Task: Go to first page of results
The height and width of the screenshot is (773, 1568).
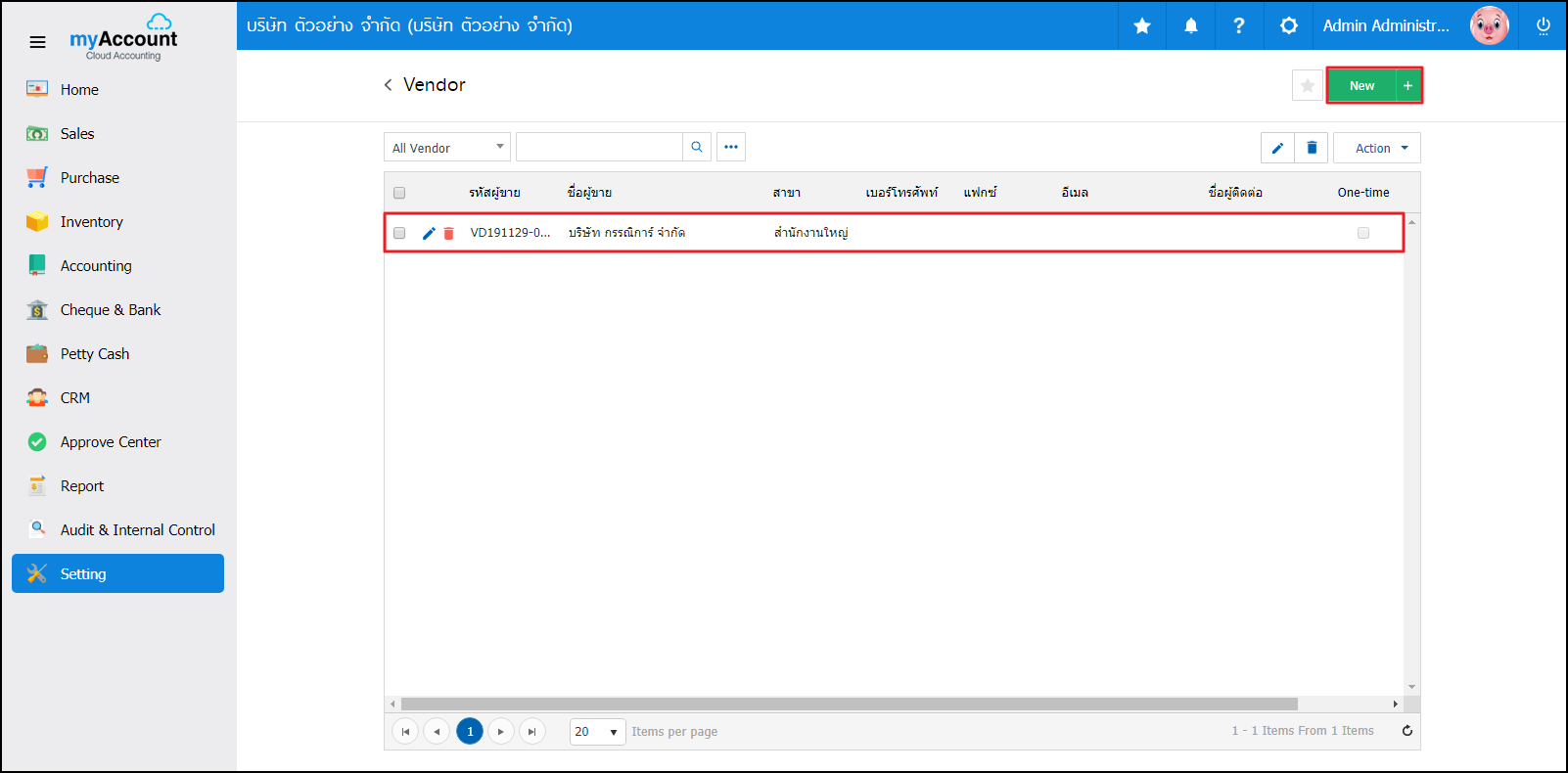Action: (405, 731)
